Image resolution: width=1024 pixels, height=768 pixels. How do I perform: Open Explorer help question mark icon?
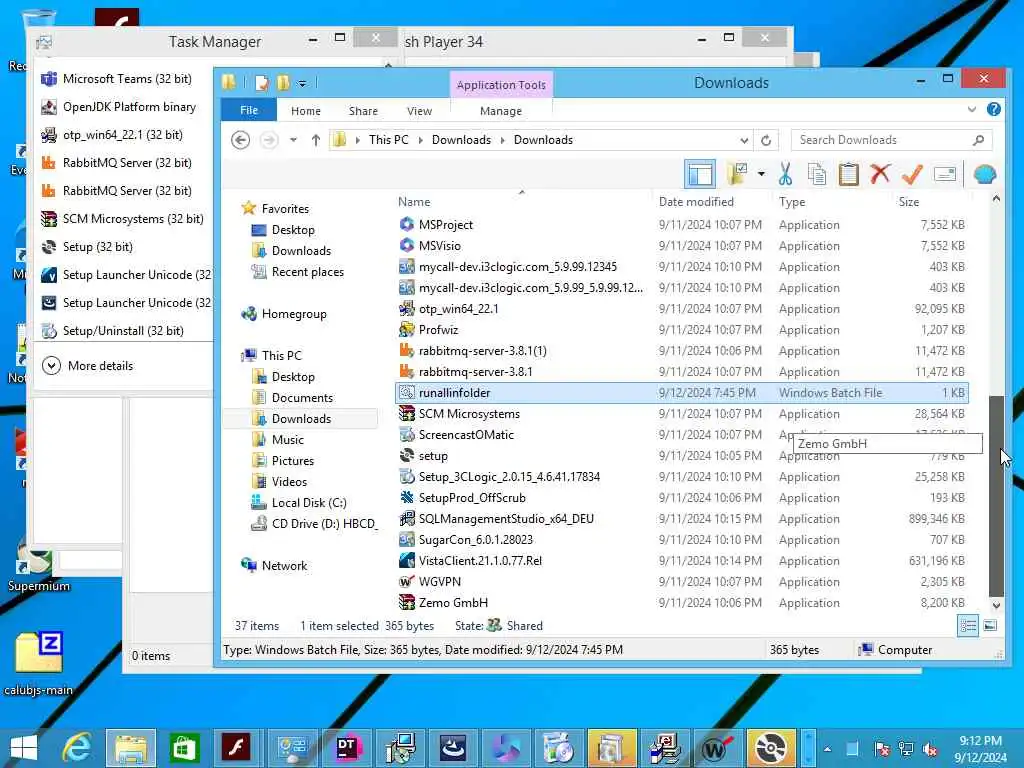pos(993,110)
